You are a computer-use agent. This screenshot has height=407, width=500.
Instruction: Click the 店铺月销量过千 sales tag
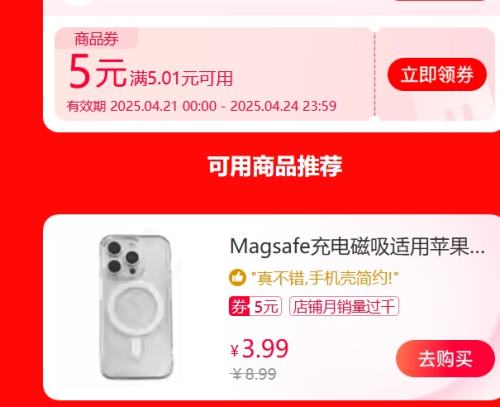[344, 306]
